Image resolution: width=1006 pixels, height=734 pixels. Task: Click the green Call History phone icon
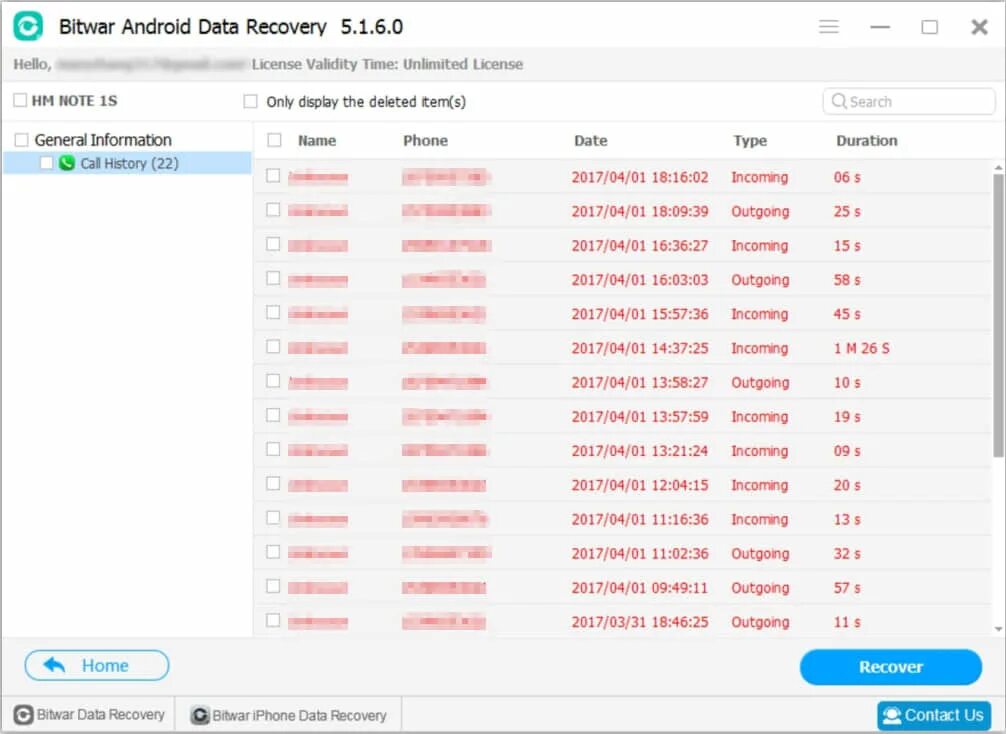67,163
